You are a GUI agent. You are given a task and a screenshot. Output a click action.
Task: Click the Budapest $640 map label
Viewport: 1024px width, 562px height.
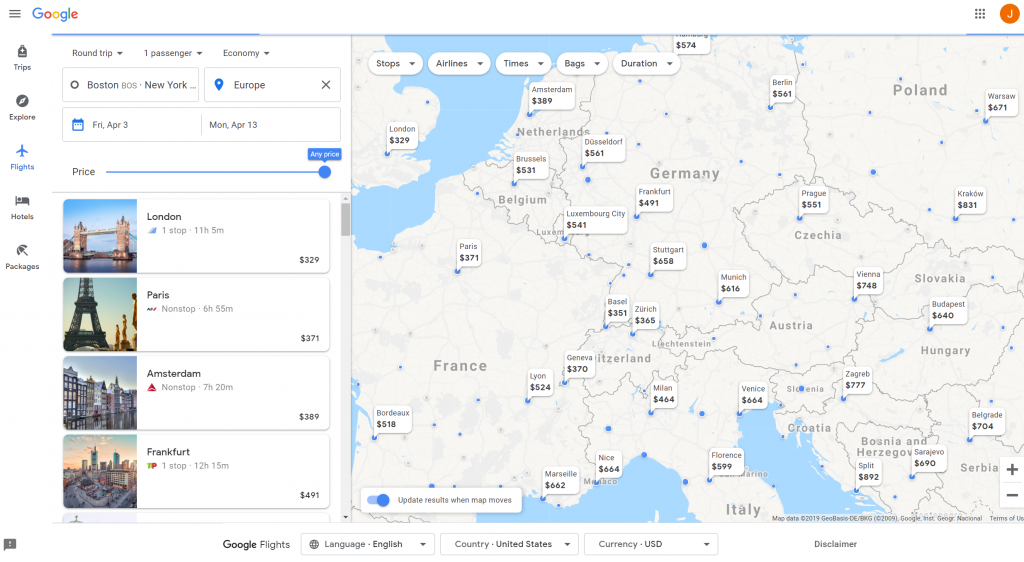click(x=948, y=310)
